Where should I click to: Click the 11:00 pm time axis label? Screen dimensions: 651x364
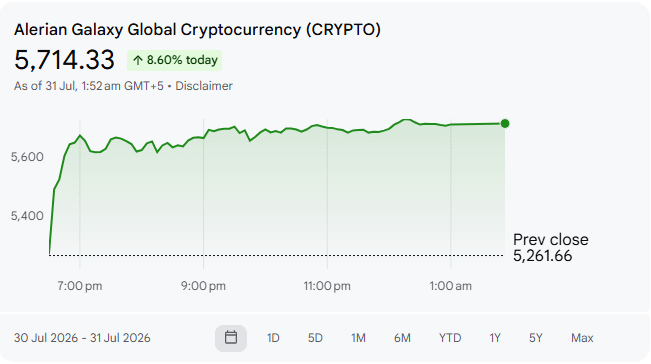tap(327, 286)
